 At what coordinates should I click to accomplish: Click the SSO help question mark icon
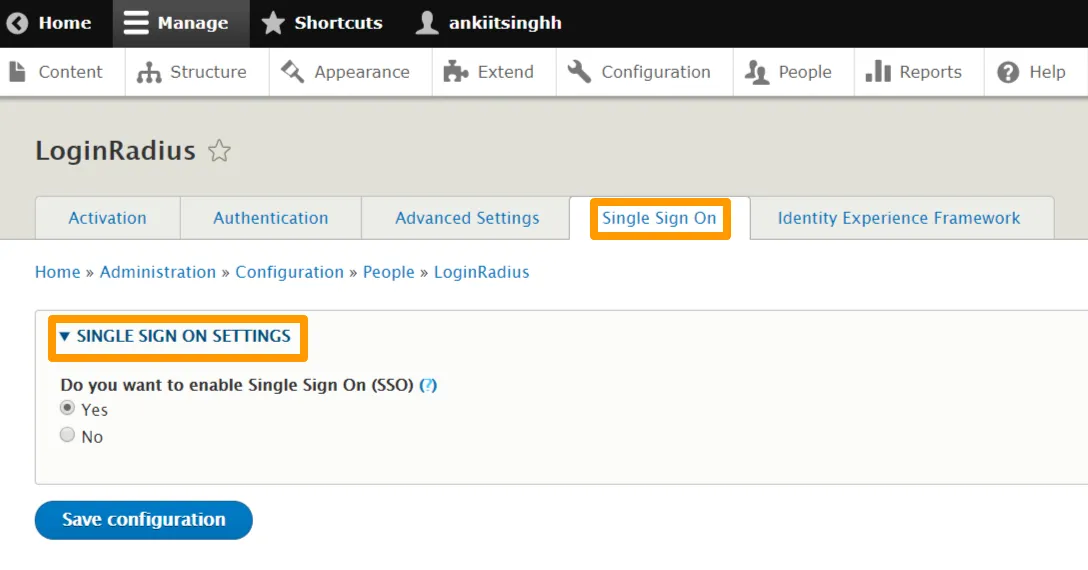(x=428, y=385)
